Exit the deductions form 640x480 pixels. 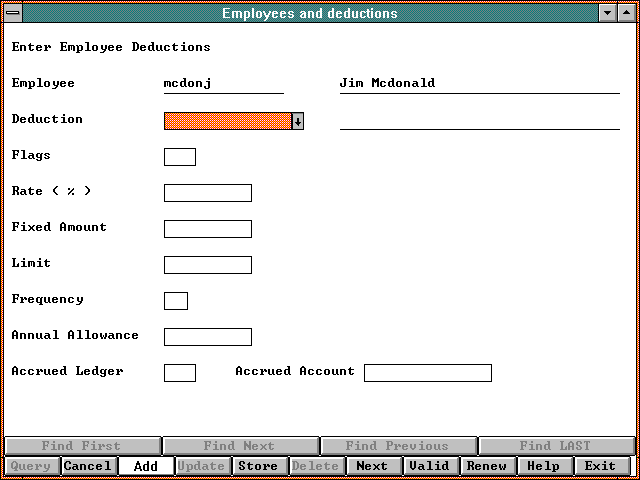tap(600, 466)
